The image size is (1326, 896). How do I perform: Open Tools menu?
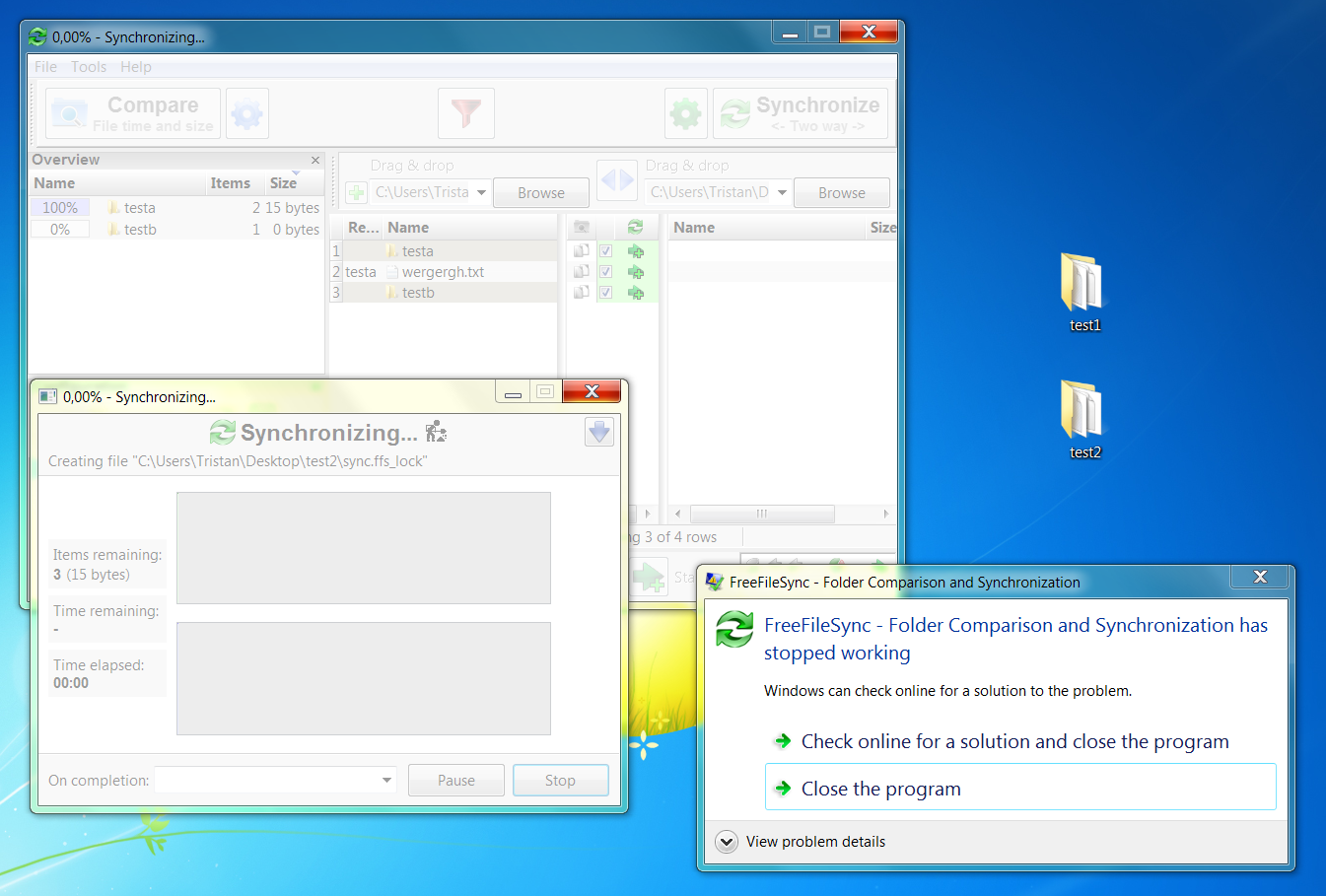click(x=89, y=67)
